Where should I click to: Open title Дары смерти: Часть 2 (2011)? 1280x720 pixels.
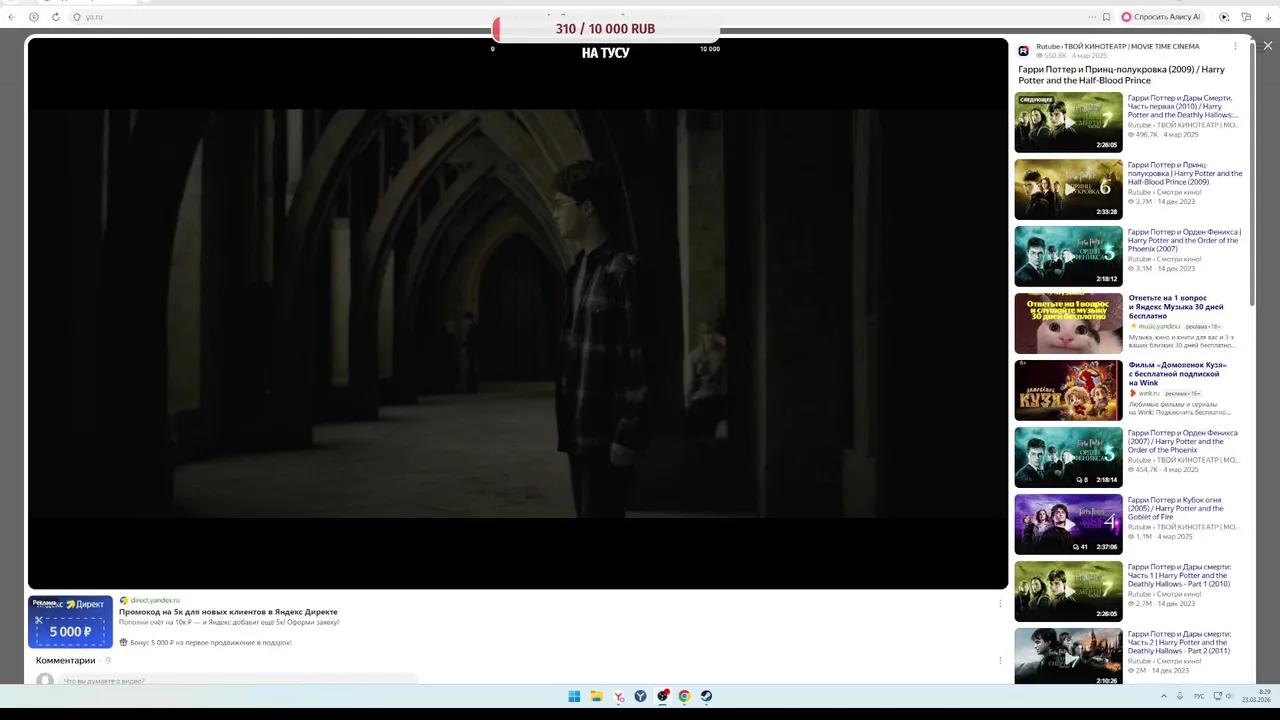tap(1179, 642)
